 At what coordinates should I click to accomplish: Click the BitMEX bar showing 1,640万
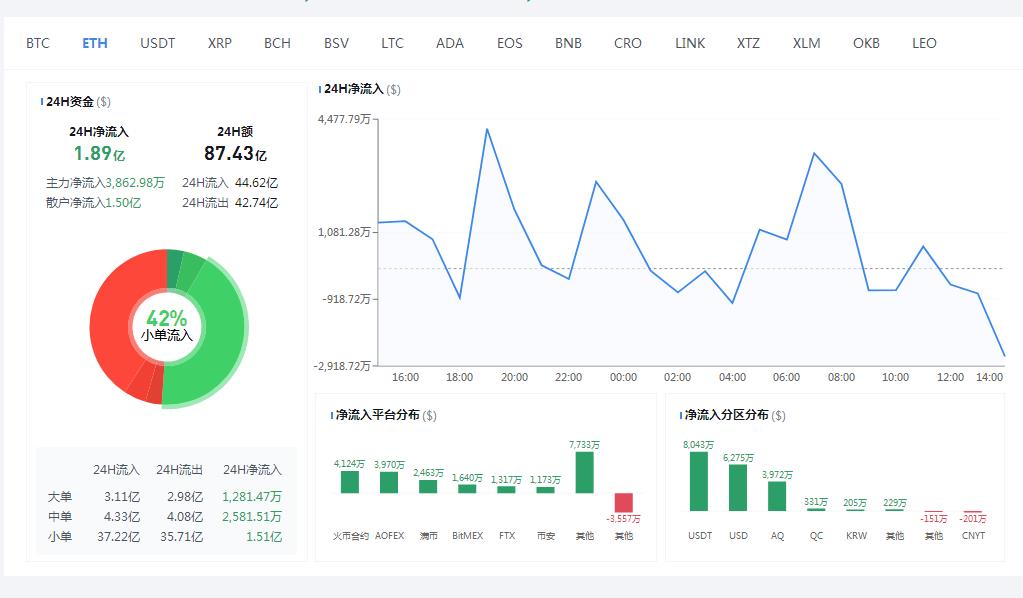(467, 488)
